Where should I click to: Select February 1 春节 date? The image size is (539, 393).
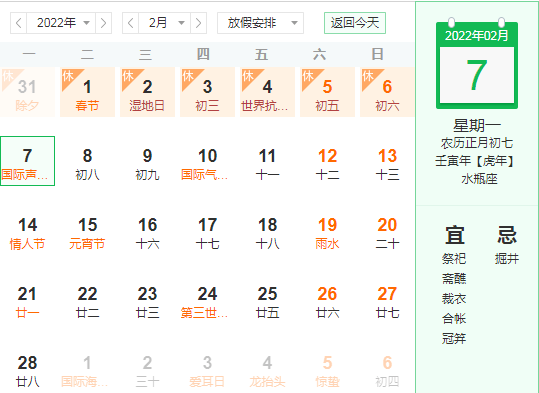87,92
